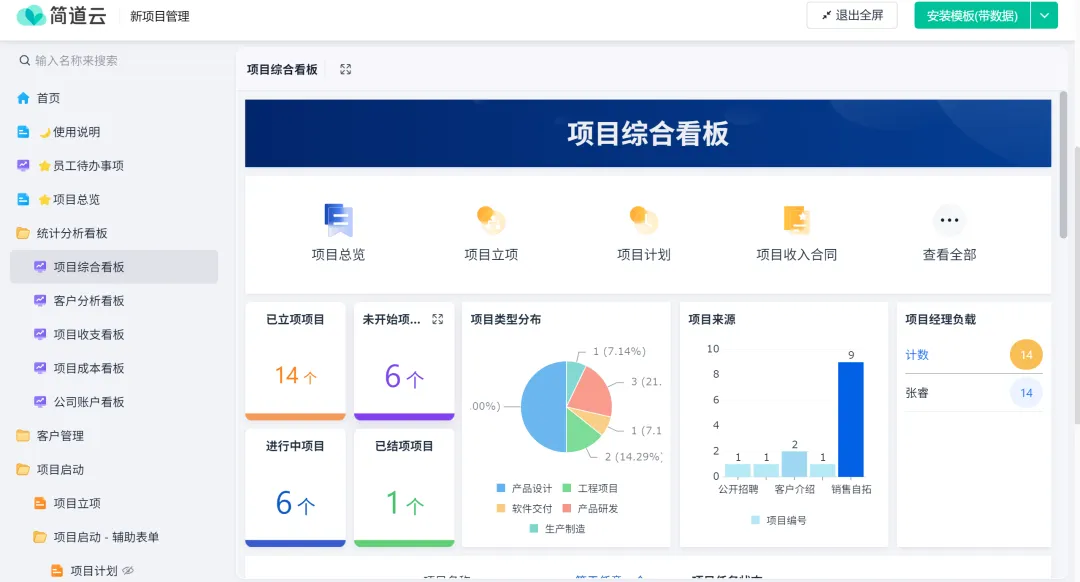Click the 已立项项目 14个 card

(x=295, y=361)
